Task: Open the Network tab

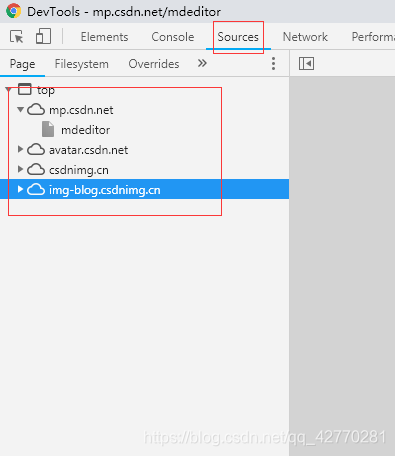Action: (x=305, y=37)
